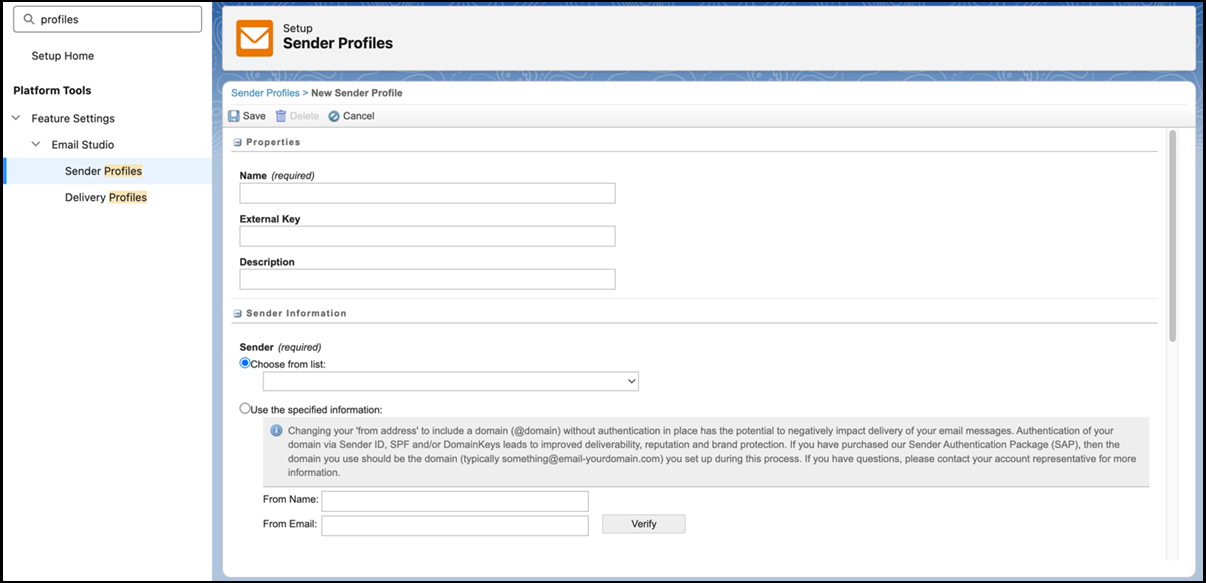
Task: Open Delivery Profiles in the sidebar
Action: coord(106,197)
